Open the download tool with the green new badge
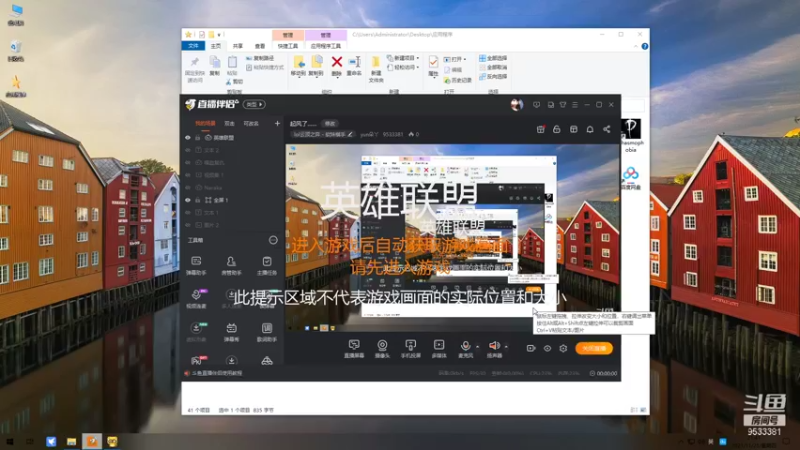The height and width of the screenshot is (450, 800). [x=196, y=332]
